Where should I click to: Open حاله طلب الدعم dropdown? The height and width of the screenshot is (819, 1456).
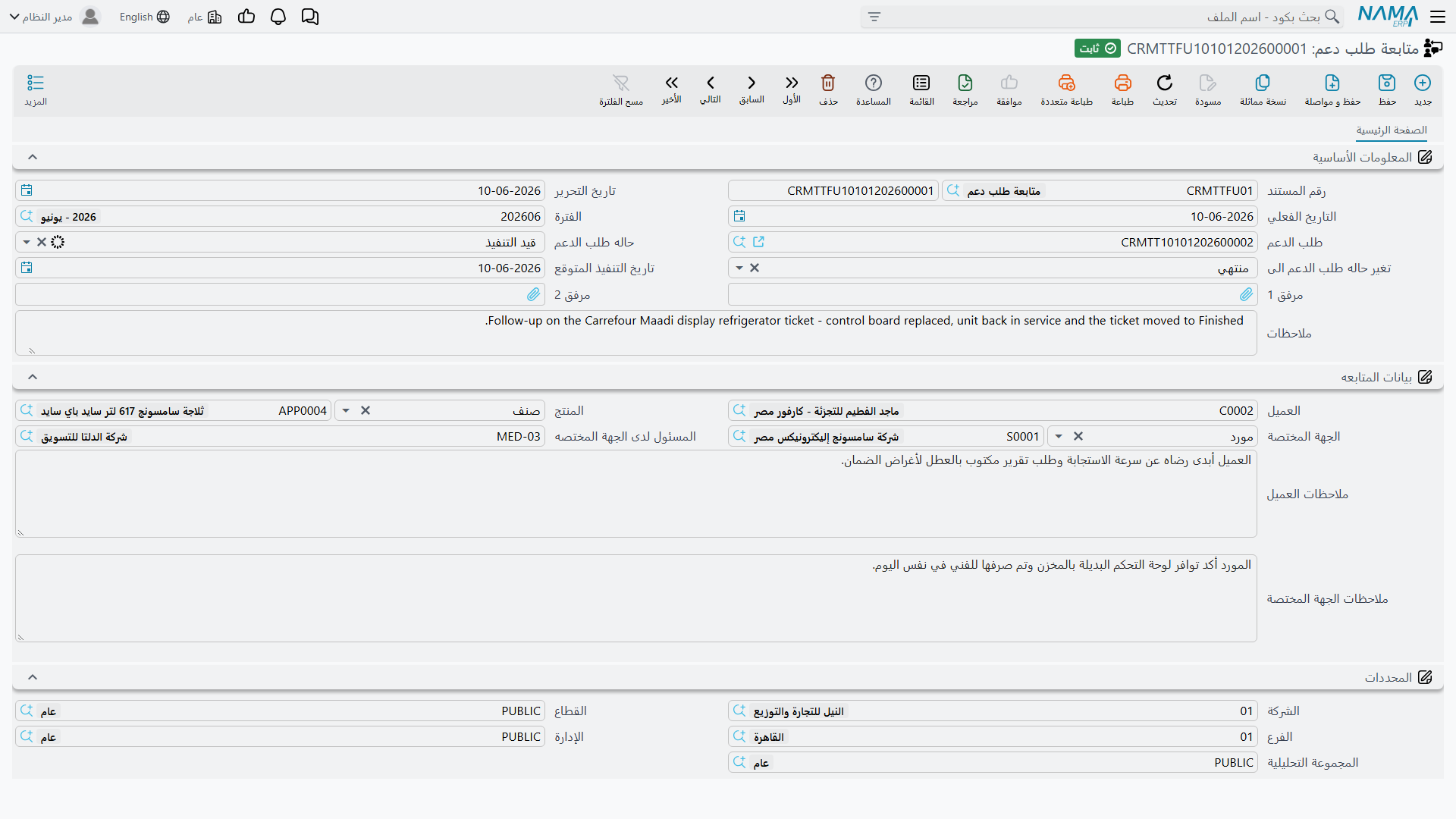27,242
